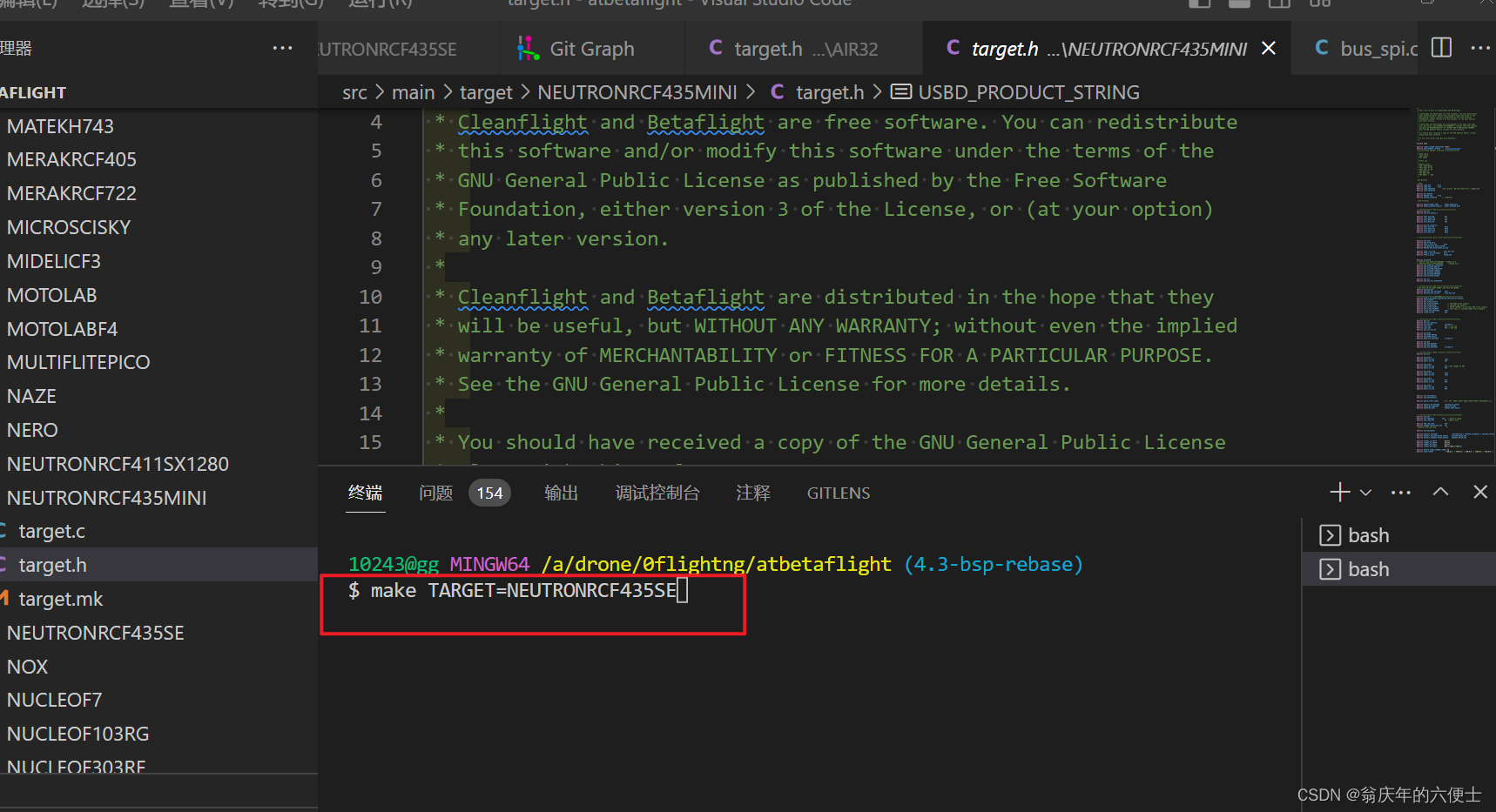Switch to the UTRONRCF435SE editor tab
The height and width of the screenshot is (812, 1496).
click(x=387, y=49)
